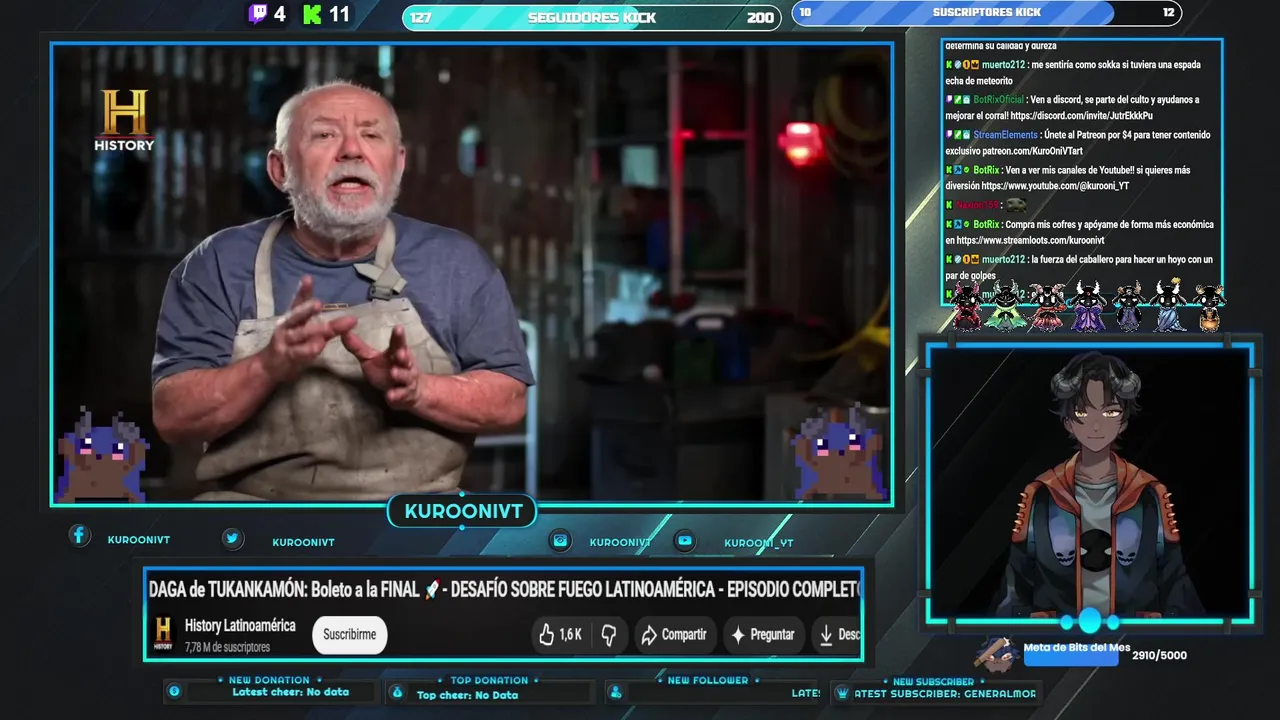Click the muerto212 username in the sokka message
Image resolution: width=1280 pixels, height=720 pixels.
[1003, 65]
